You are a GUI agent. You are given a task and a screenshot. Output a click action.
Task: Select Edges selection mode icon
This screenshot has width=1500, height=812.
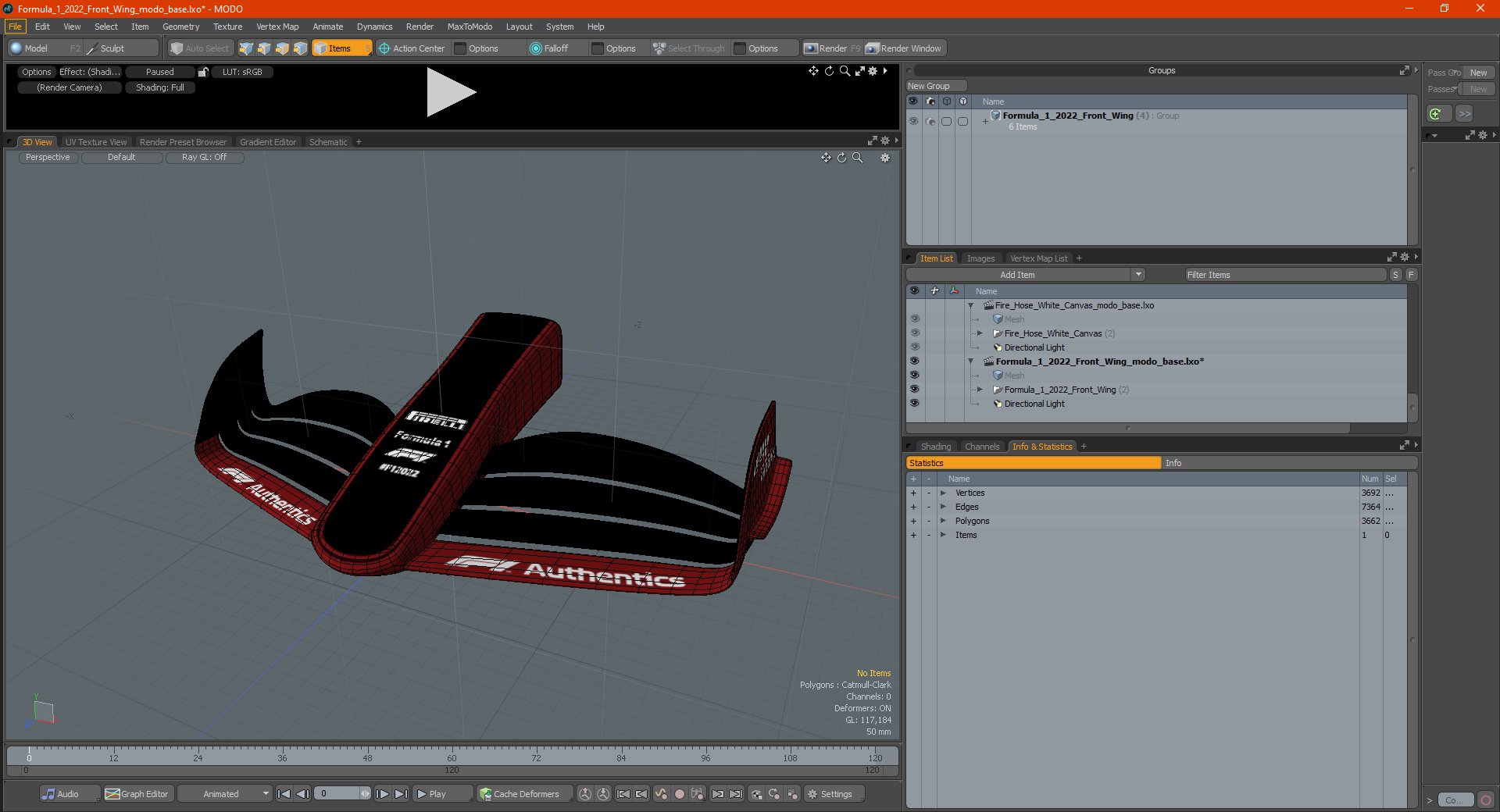(x=264, y=48)
